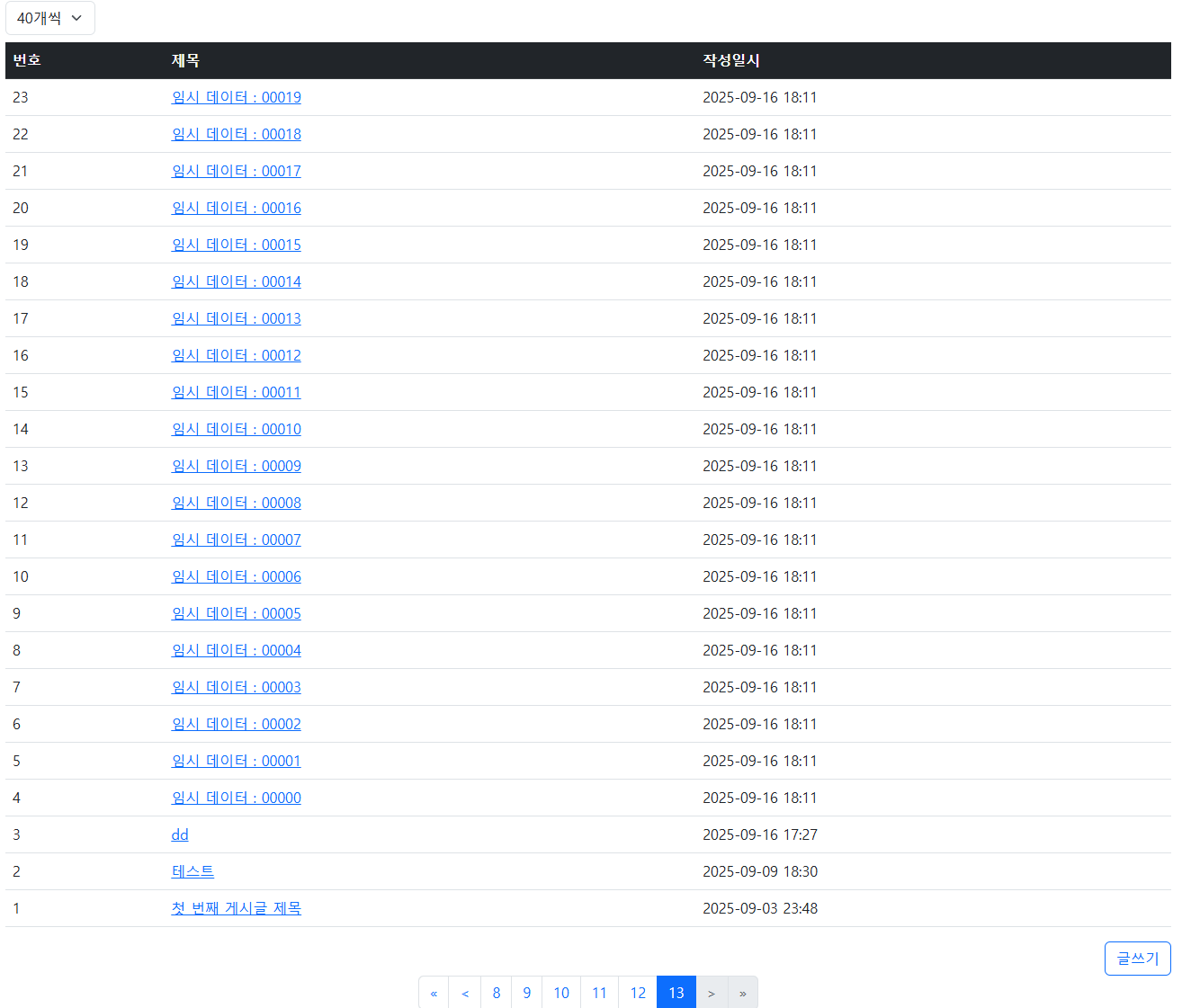Open post 임시 데이터 : 00007

pyautogui.click(x=237, y=540)
